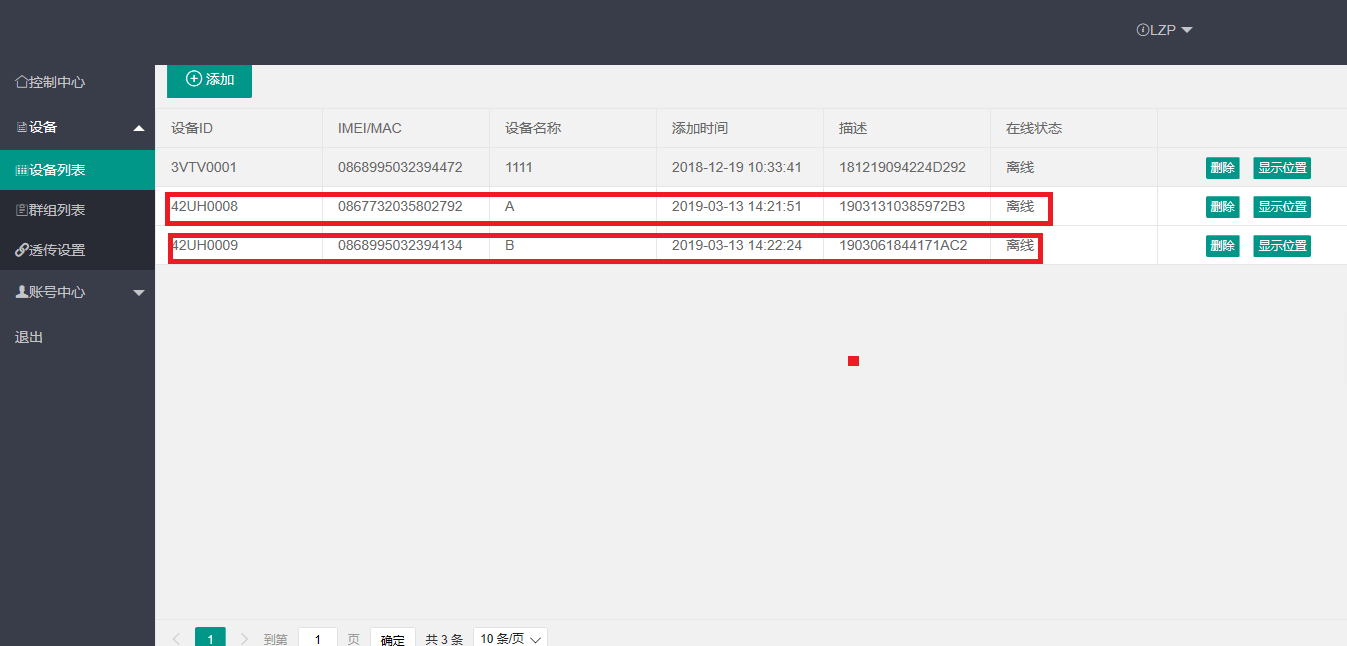The width and height of the screenshot is (1347, 646).
Task: Click the Add (添加) button
Action: click(x=209, y=80)
